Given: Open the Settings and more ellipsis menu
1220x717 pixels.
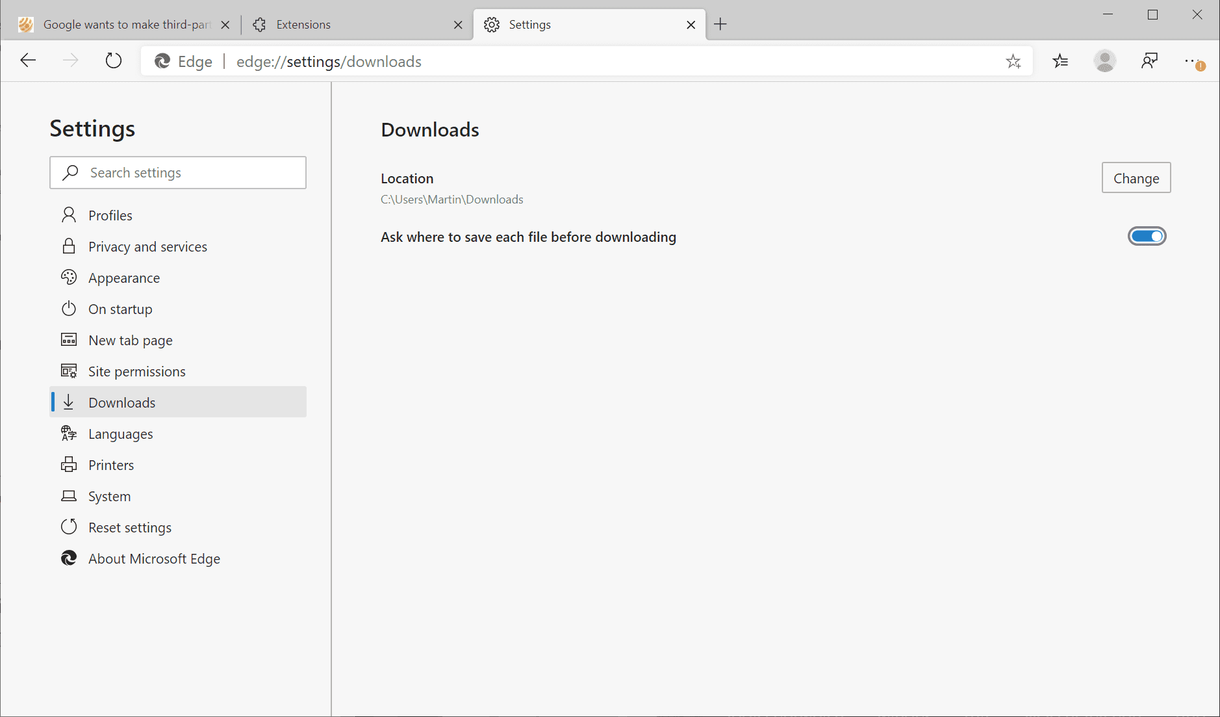Looking at the screenshot, I should coord(1194,62).
